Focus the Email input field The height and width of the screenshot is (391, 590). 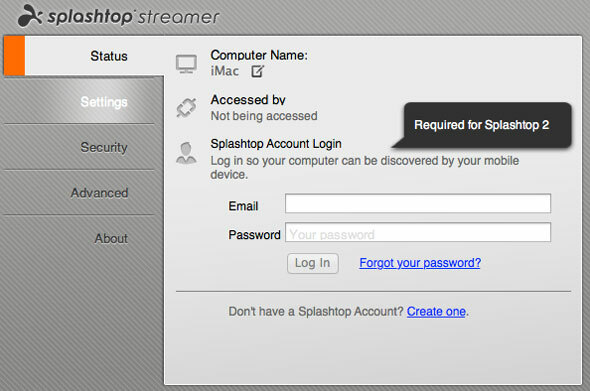coord(418,203)
